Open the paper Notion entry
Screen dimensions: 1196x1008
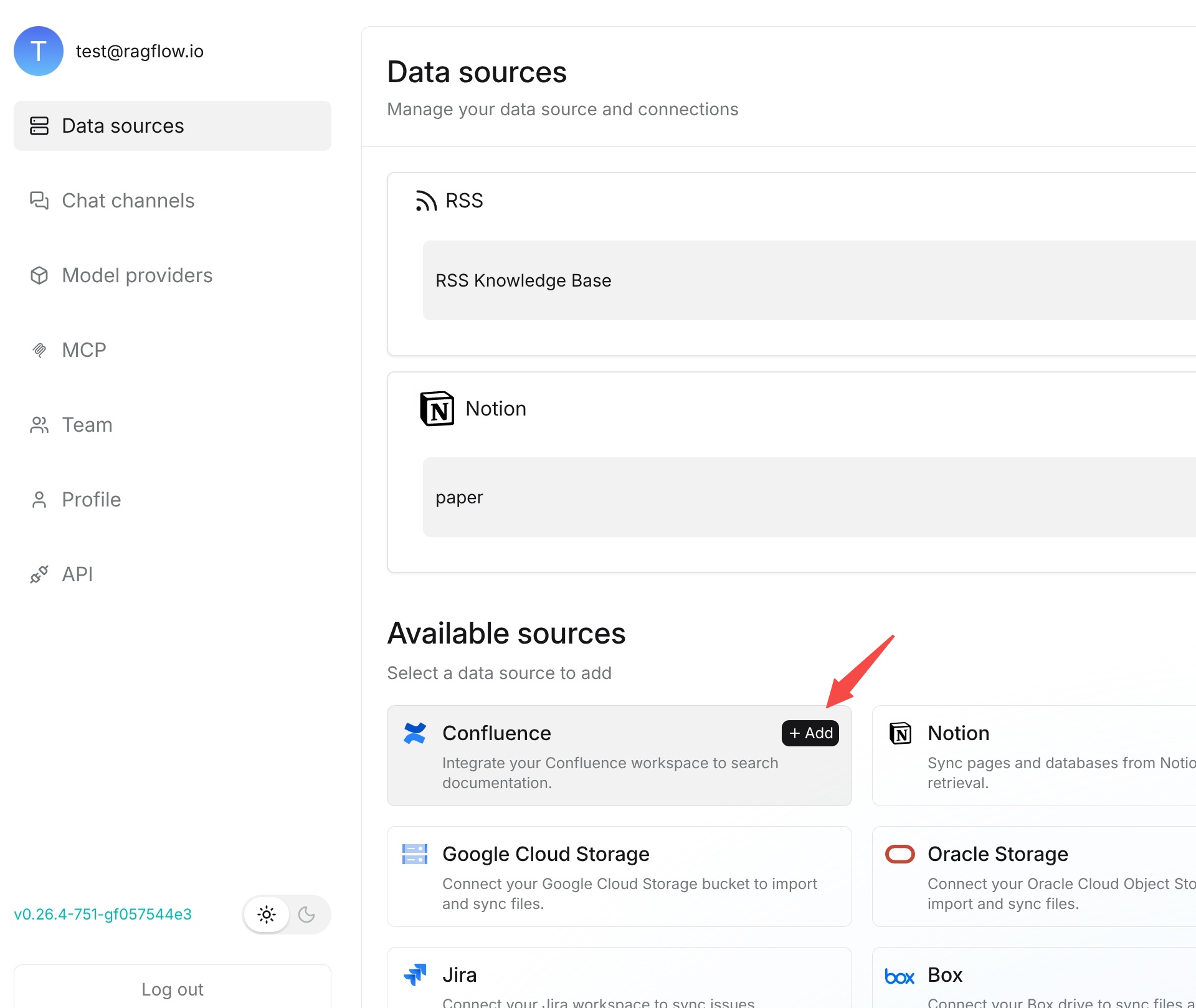point(809,497)
